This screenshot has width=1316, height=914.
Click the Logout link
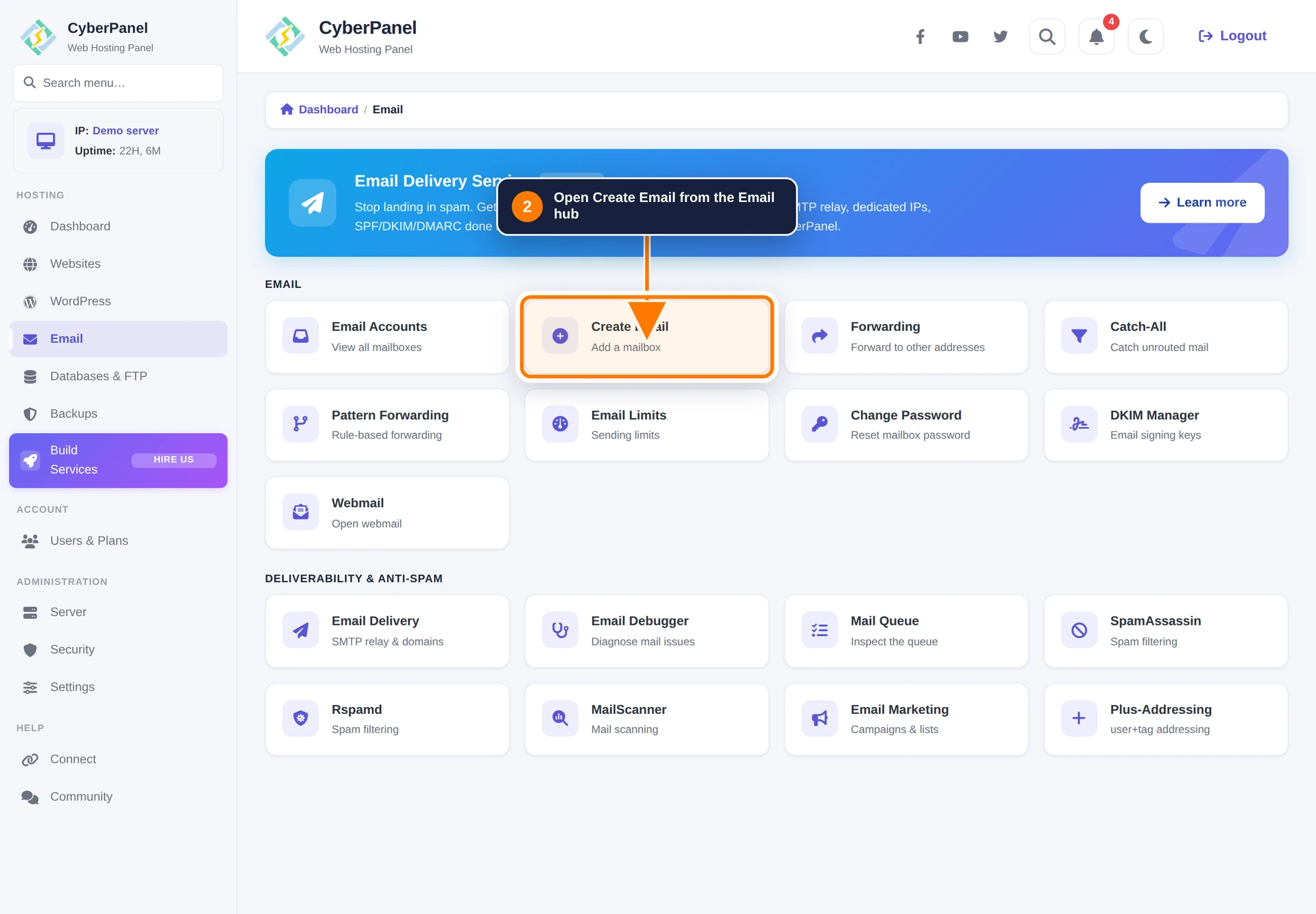coord(1232,36)
